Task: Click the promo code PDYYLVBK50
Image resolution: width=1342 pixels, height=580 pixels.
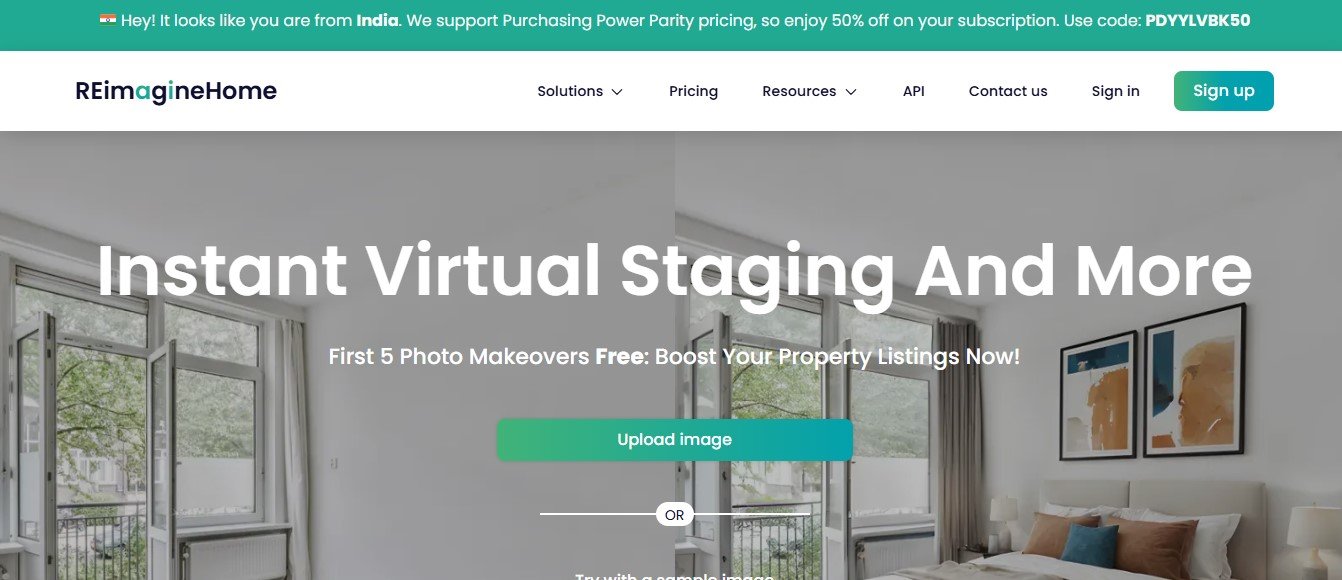Action: [1197, 20]
